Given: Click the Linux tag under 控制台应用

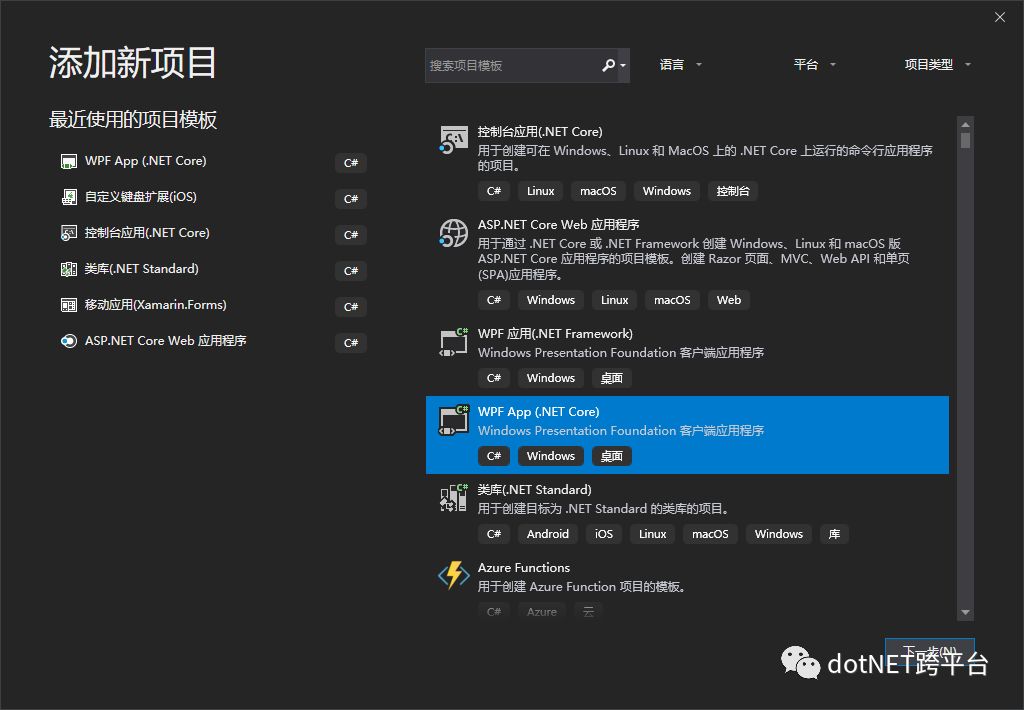Looking at the screenshot, I should 541,191.
